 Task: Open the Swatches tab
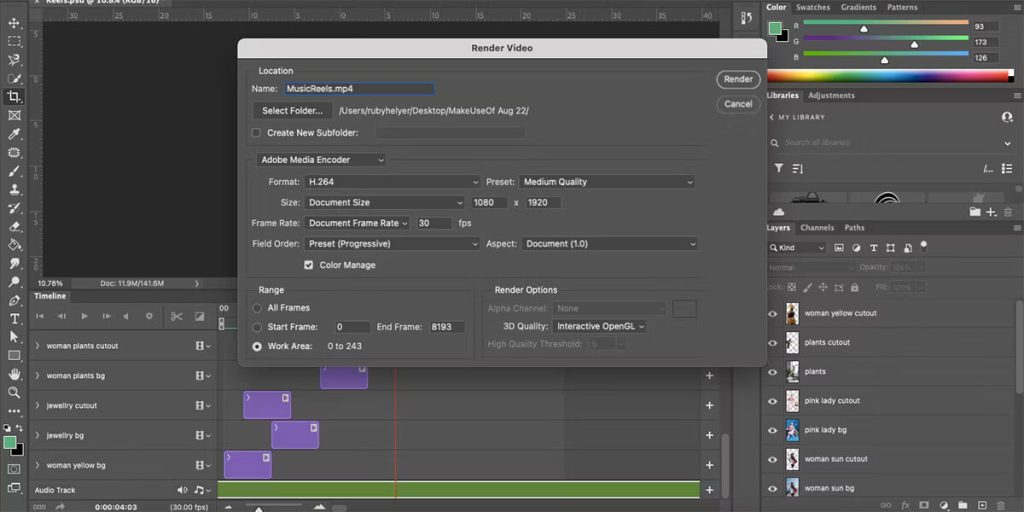coord(811,7)
